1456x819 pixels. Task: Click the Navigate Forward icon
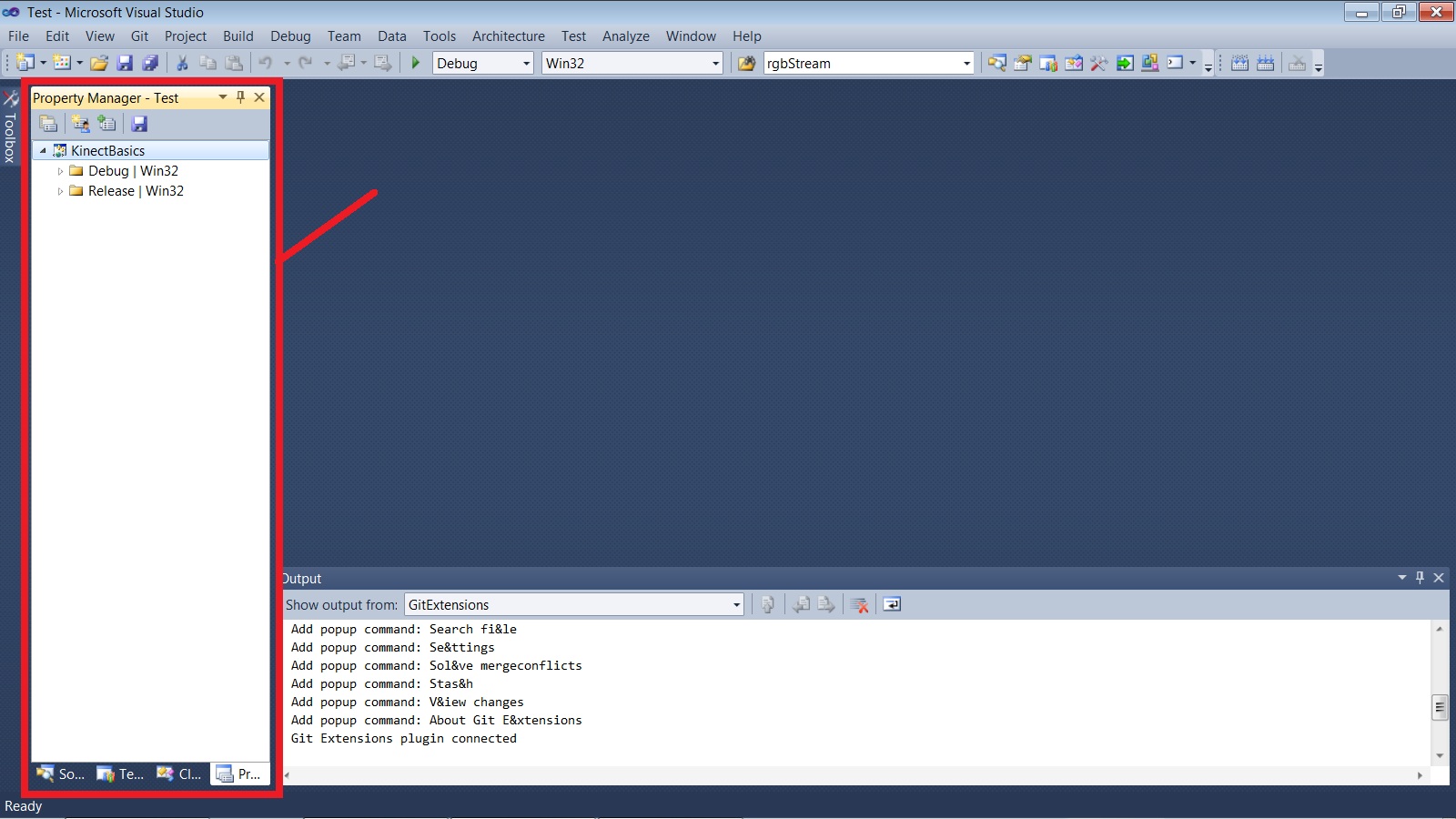(383, 63)
